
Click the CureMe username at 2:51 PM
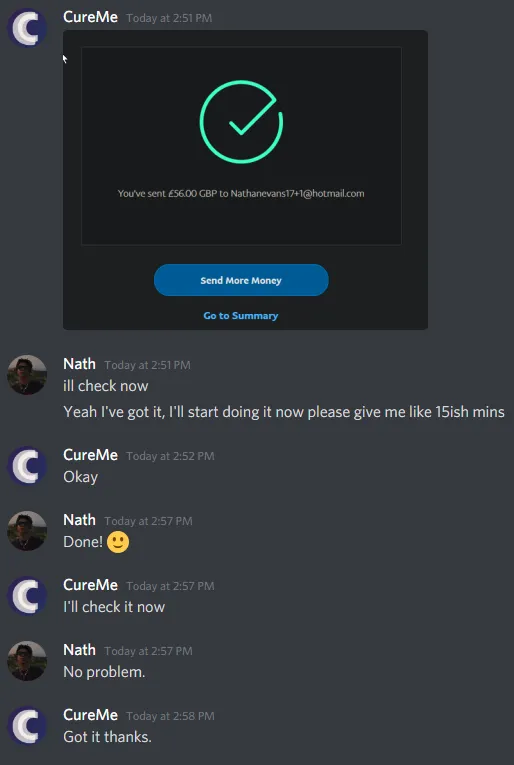click(90, 17)
